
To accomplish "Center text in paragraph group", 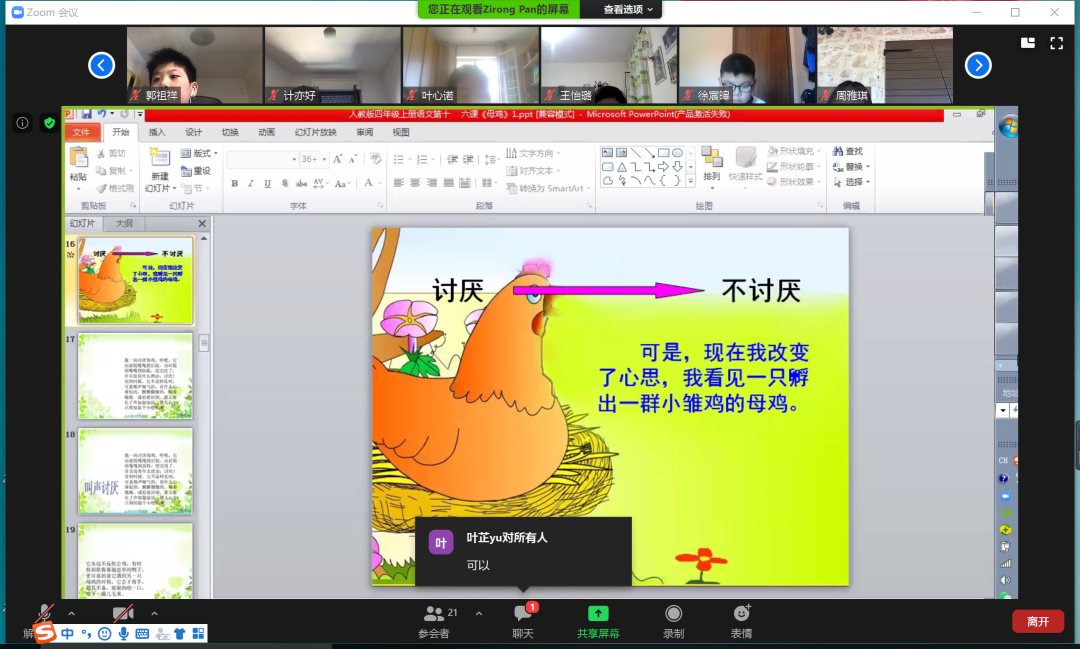I will click(415, 183).
